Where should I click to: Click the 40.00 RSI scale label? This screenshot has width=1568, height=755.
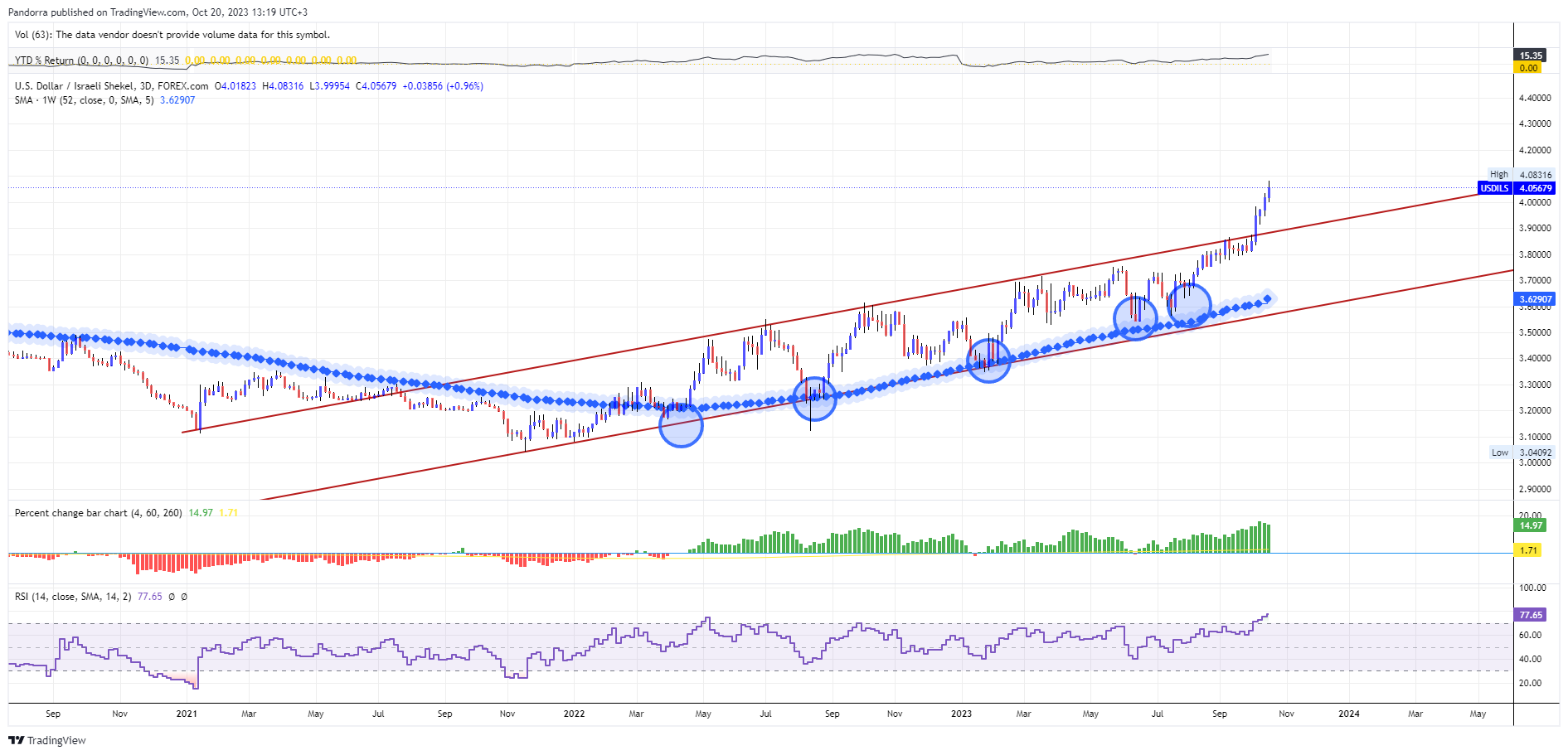coord(1531,659)
